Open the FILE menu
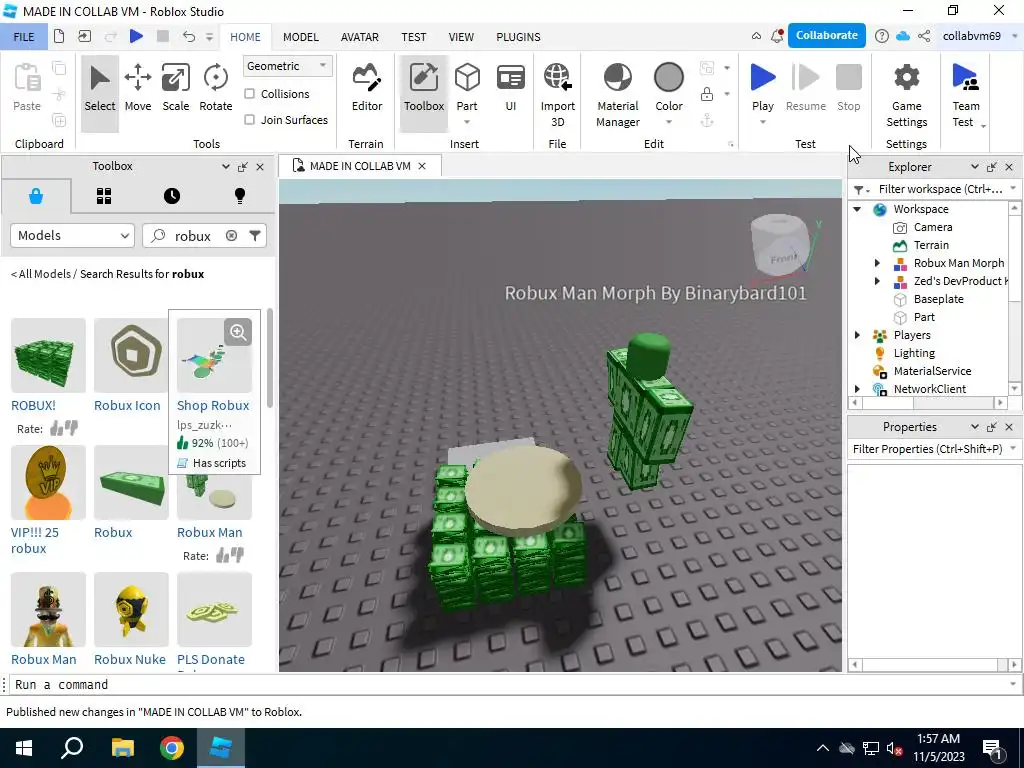 (x=24, y=37)
